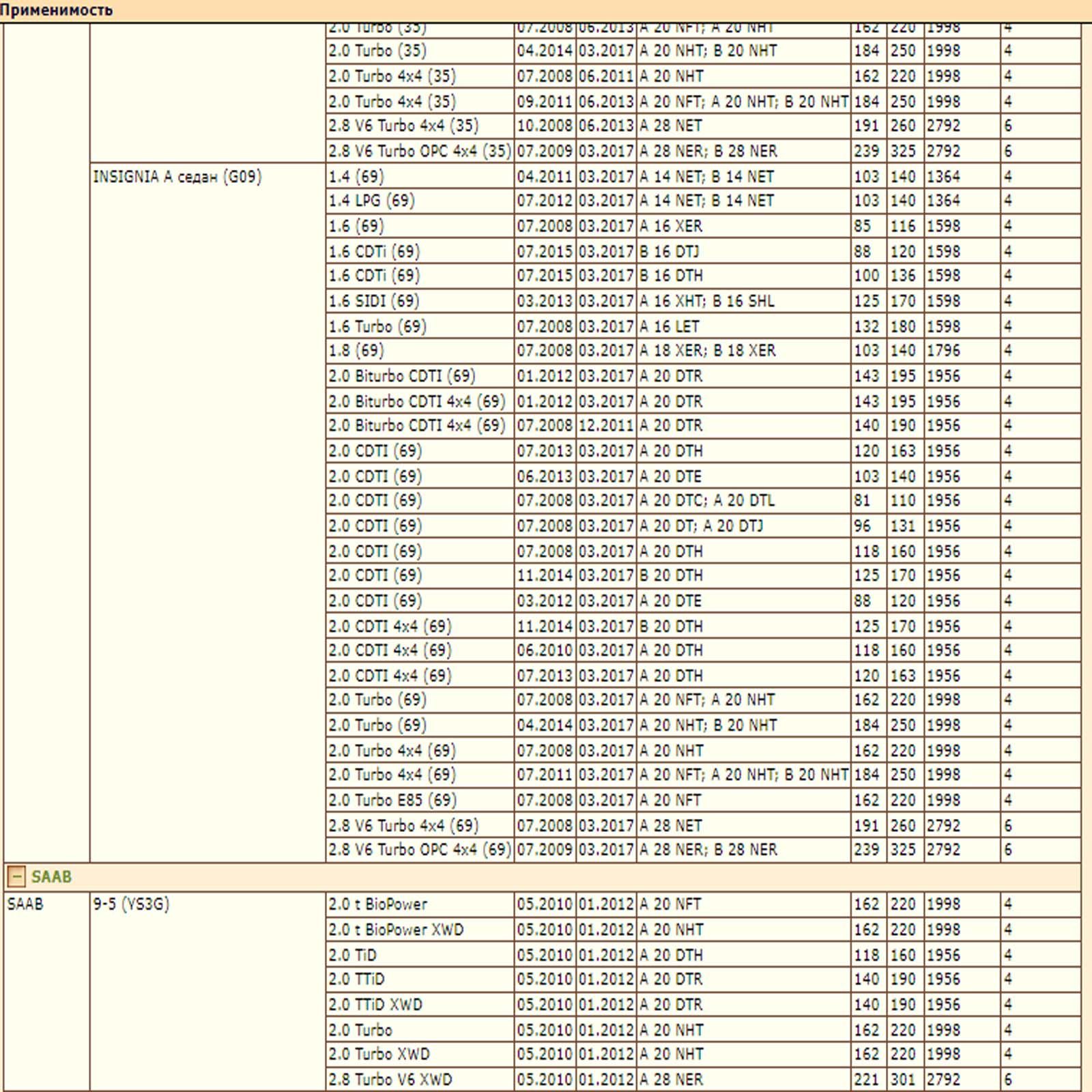This screenshot has width=1092, height=1092.
Task: Collapse the SAAB group with minus icon
Action: [16, 876]
